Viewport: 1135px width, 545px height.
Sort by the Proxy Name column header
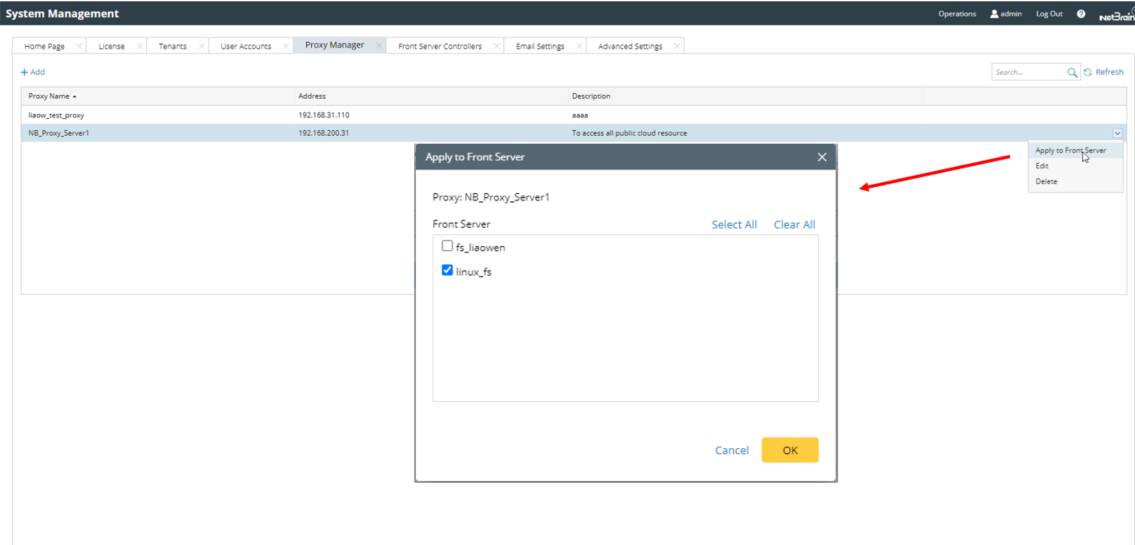[50, 96]
